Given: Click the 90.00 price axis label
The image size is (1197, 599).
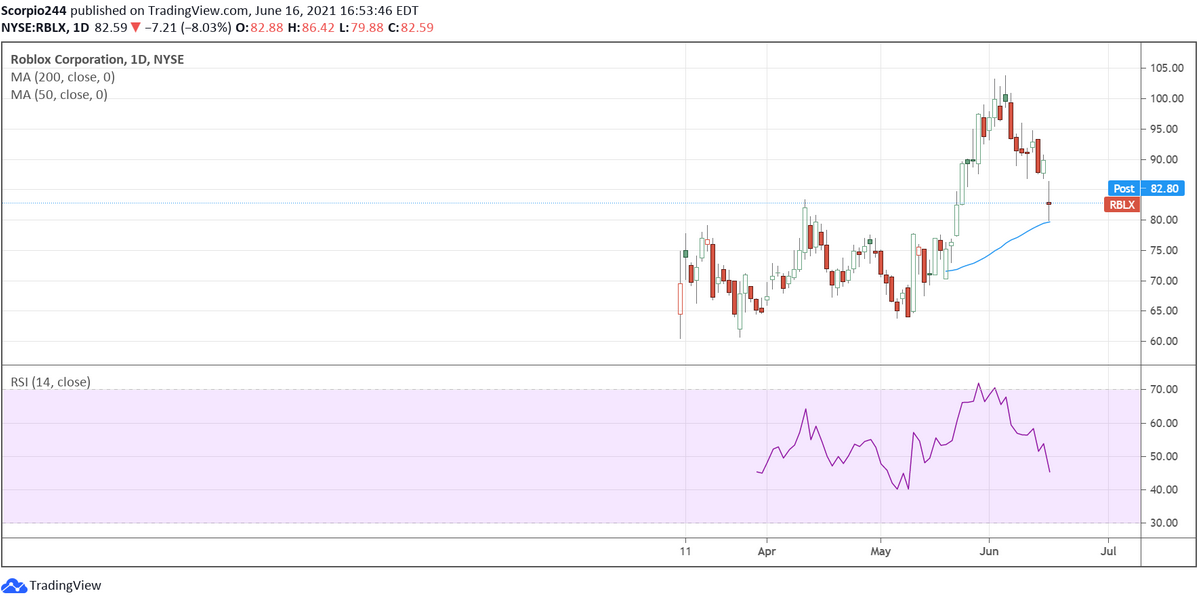Looking at the screenshot, I should [x=1166, y=159].
